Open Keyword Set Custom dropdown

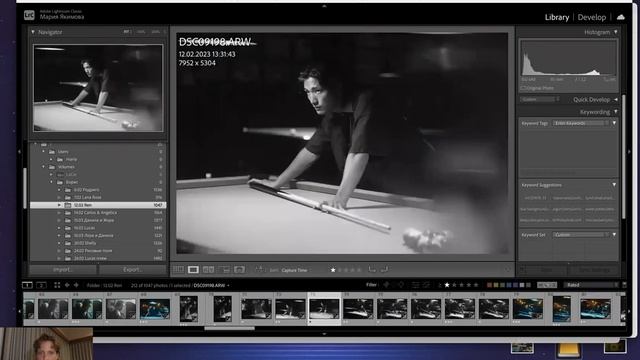coord(581,235)
